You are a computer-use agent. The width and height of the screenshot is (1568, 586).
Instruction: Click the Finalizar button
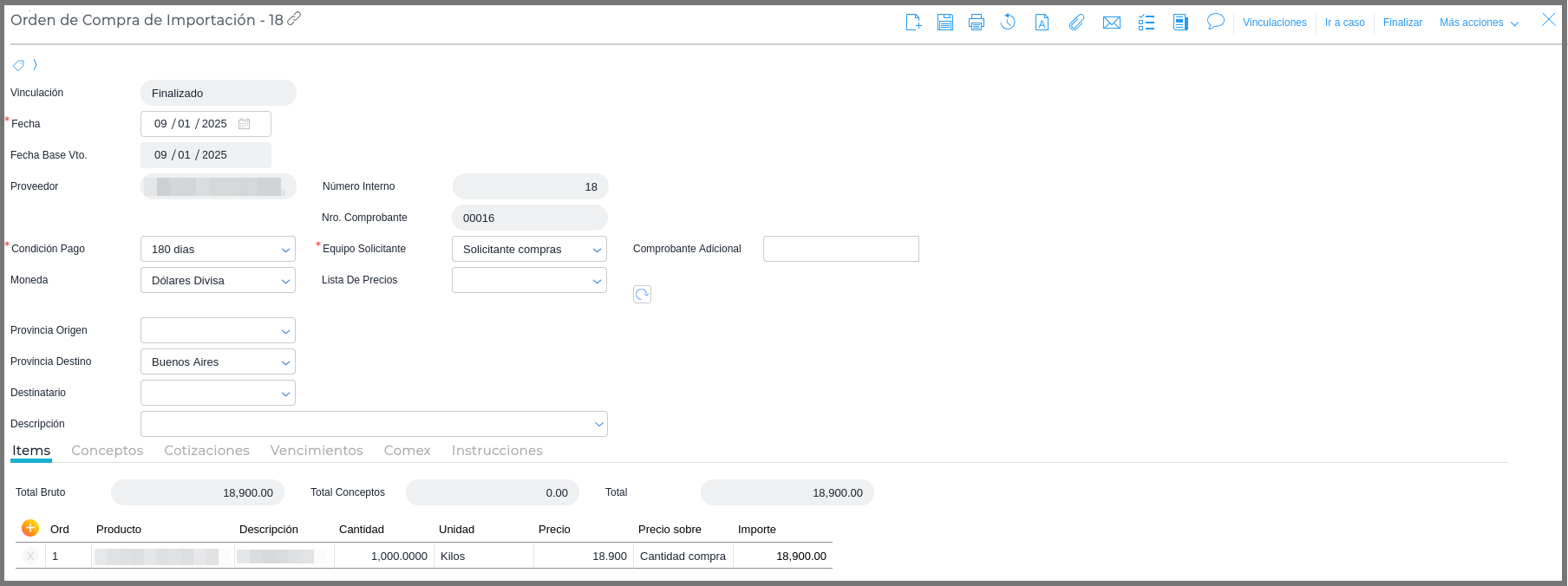point(1402,23)
